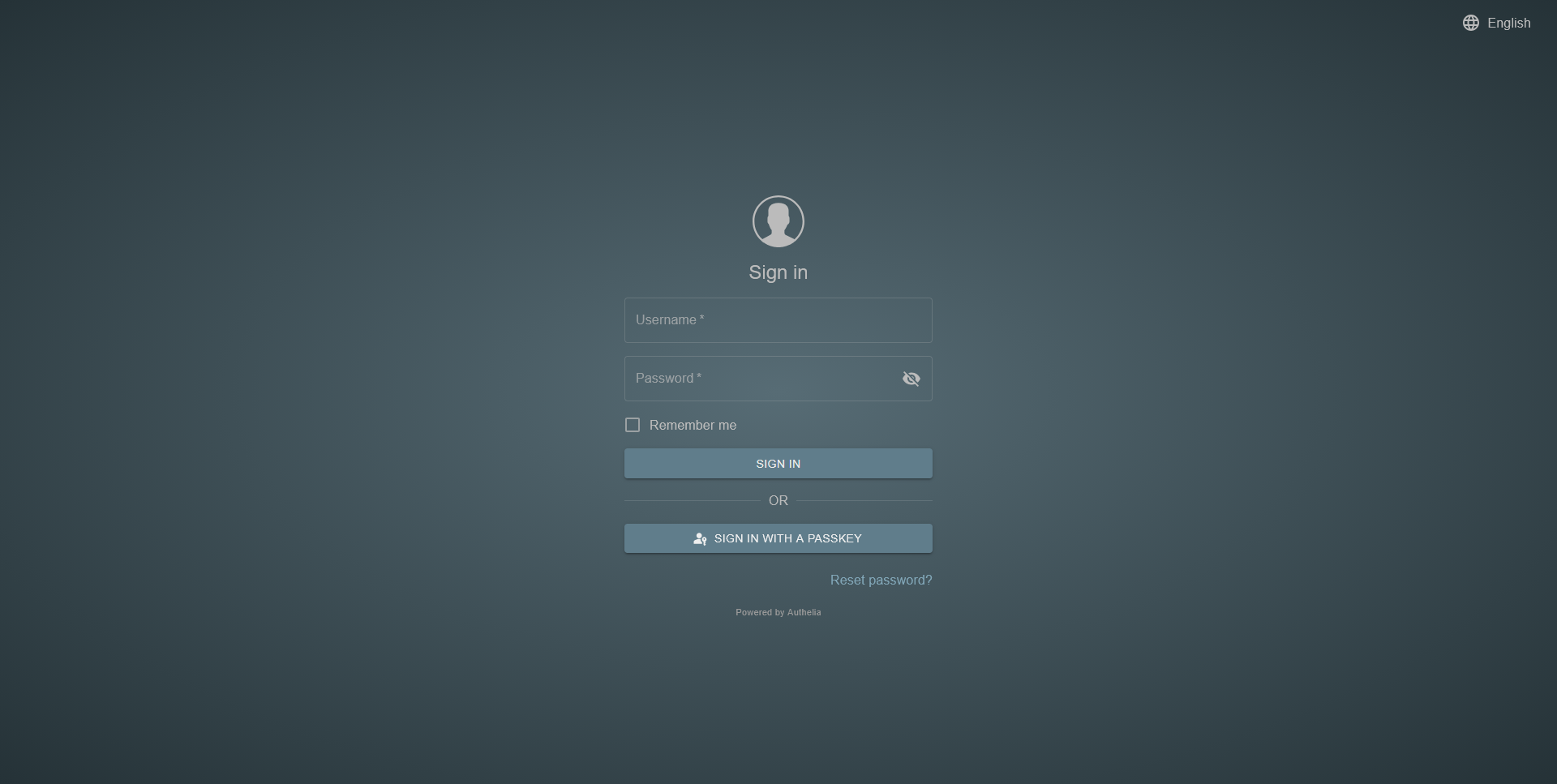Check the Remember me checkbox
Screen dimensions: 1557x784
click(x=633, y=425)
